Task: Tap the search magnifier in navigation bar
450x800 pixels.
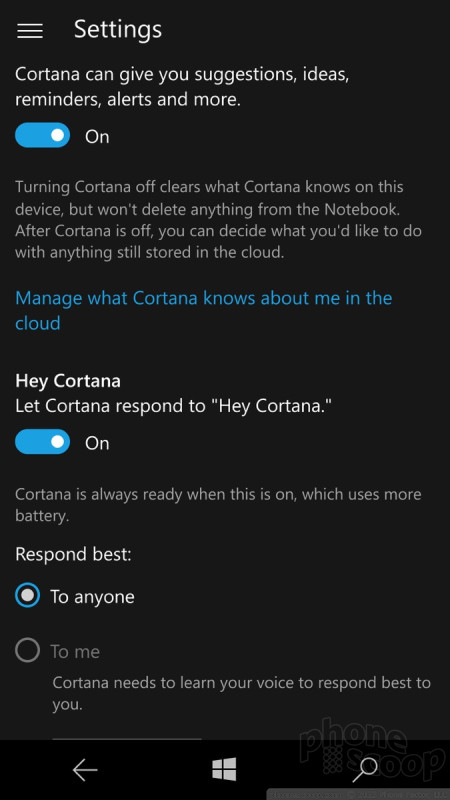Action: pos(365,769)
